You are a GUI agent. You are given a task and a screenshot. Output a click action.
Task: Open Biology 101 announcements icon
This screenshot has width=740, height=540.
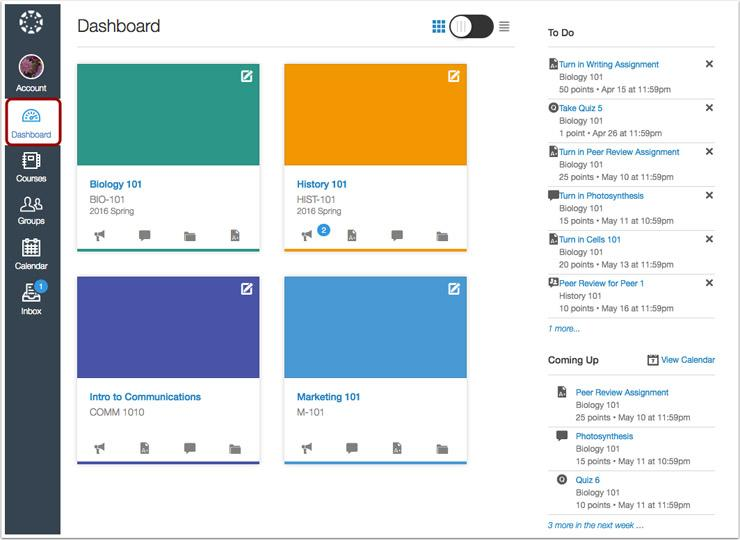pos(99,236)
